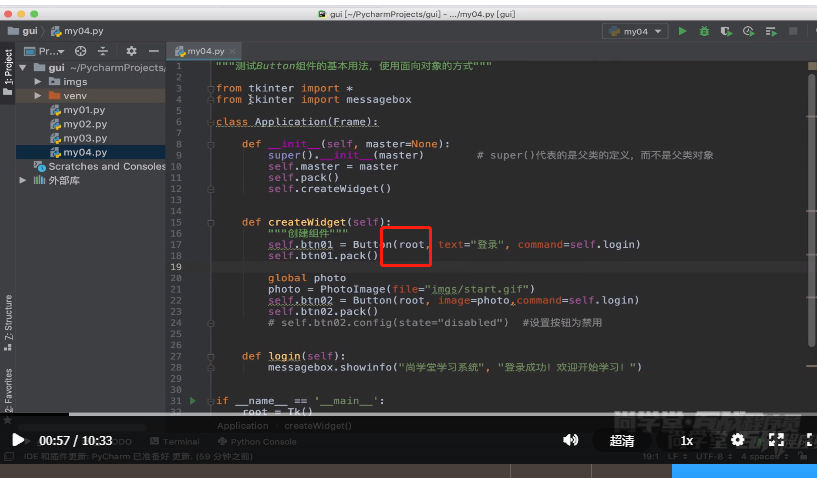Run the my04 configuration with green play icon
The image size is (817, 478).
pyautogui.click(x=682, y=31)
